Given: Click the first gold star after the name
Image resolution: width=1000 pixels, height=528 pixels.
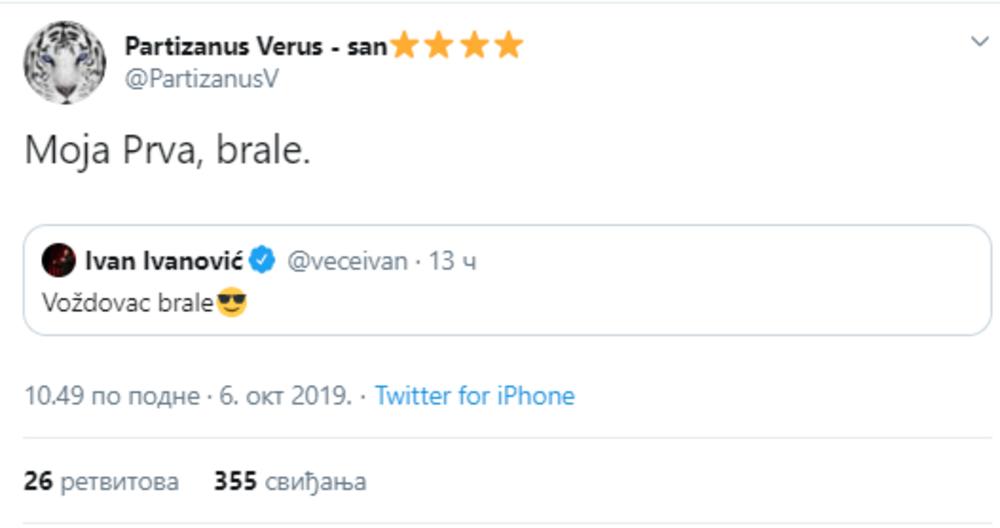Looking at the screenshot, I should (x=405, y=46).
